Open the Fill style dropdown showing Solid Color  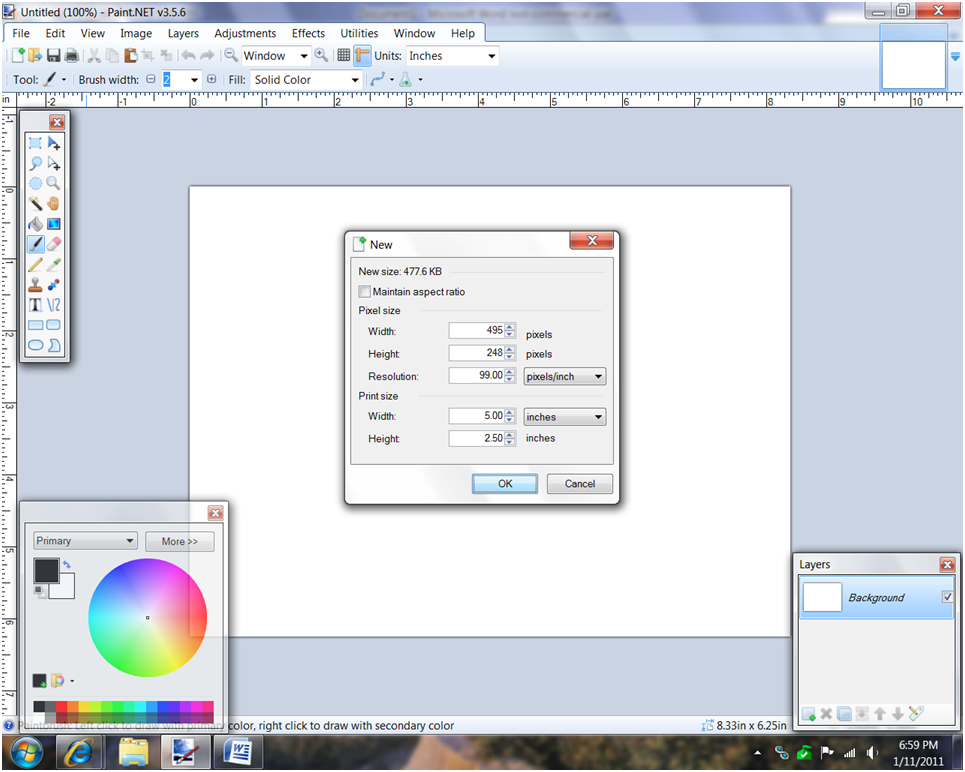tap(306, 79)
